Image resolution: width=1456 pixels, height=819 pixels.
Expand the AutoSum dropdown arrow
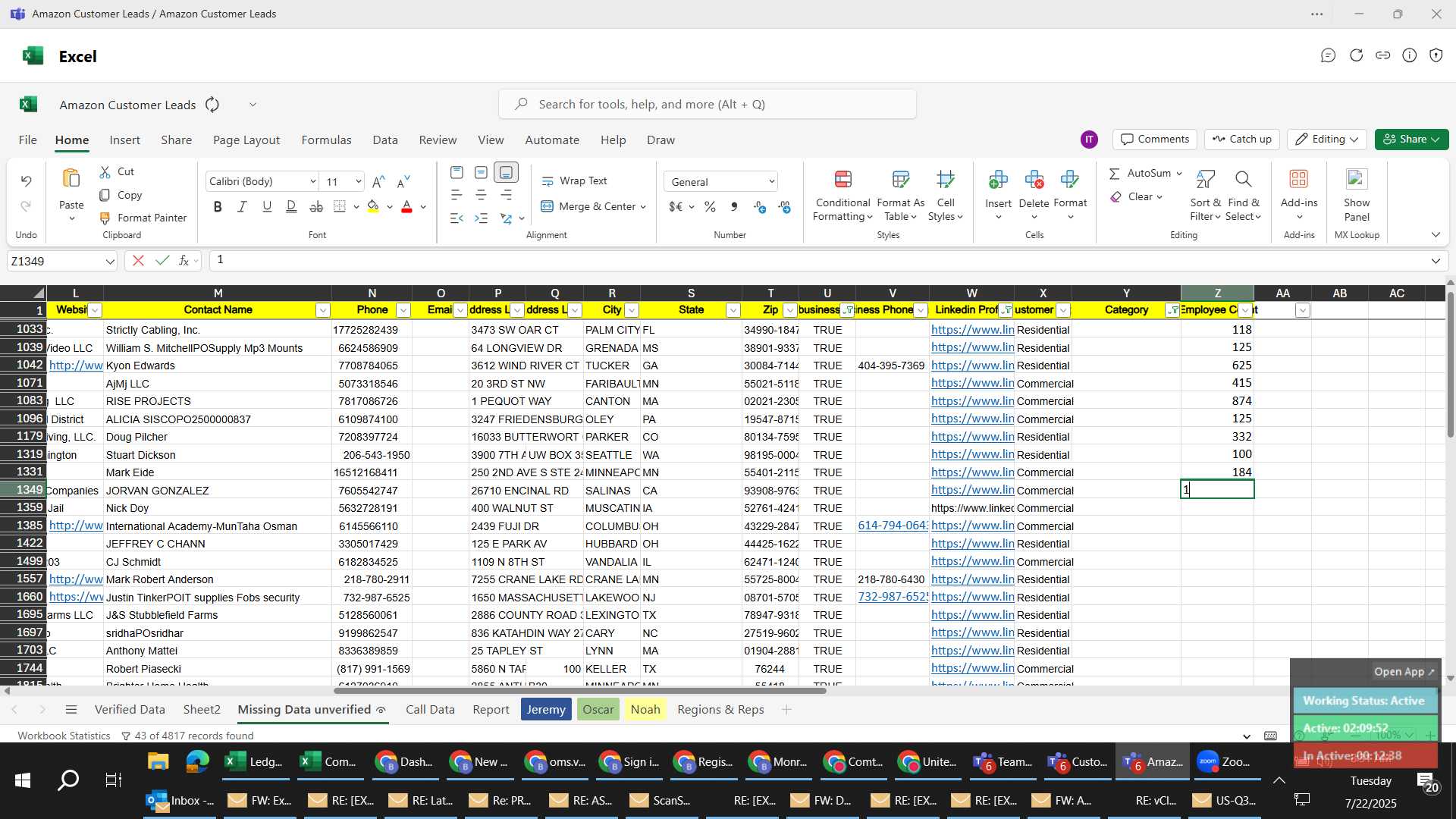(1178, 174)
